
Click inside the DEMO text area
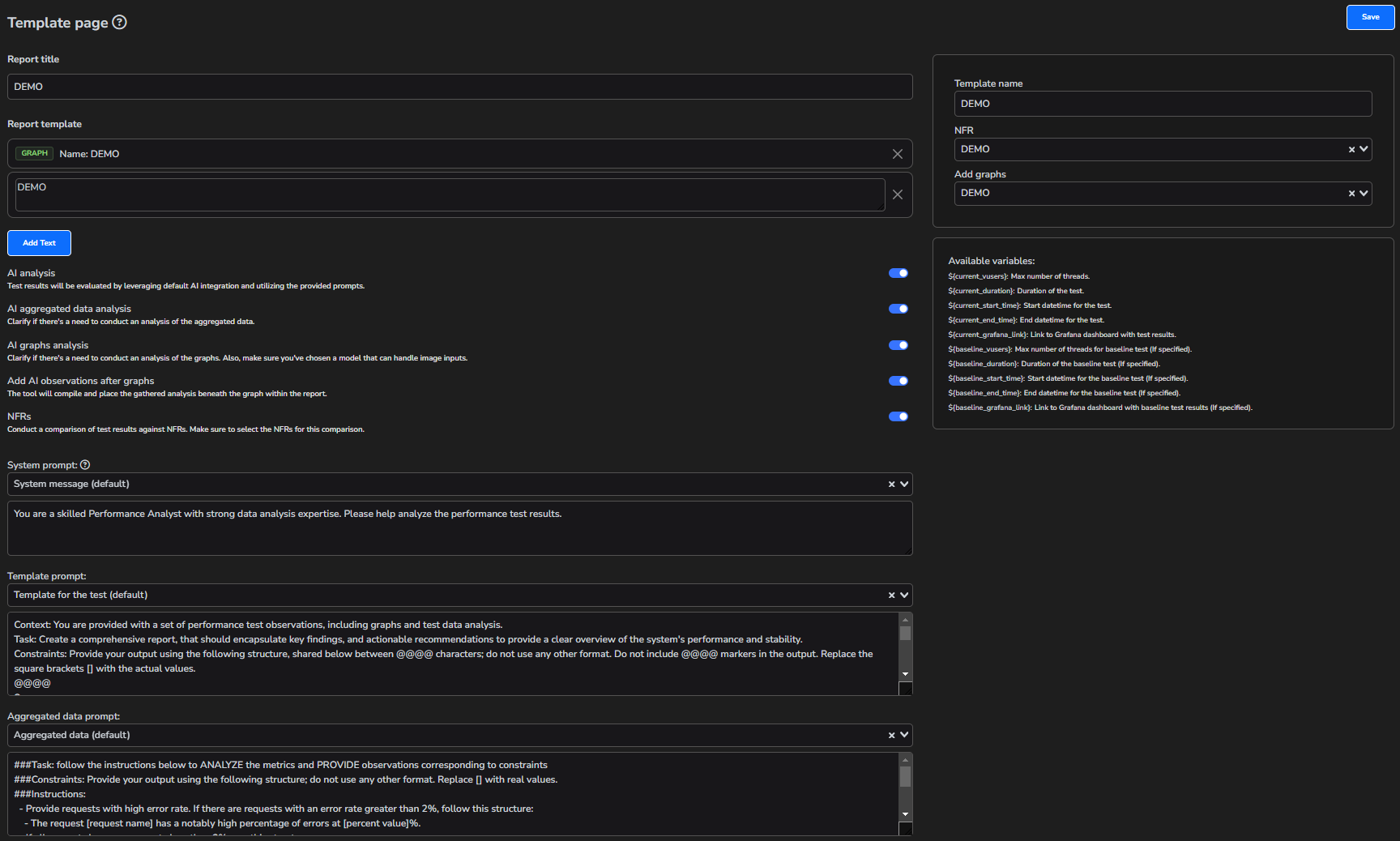(450, 194)
